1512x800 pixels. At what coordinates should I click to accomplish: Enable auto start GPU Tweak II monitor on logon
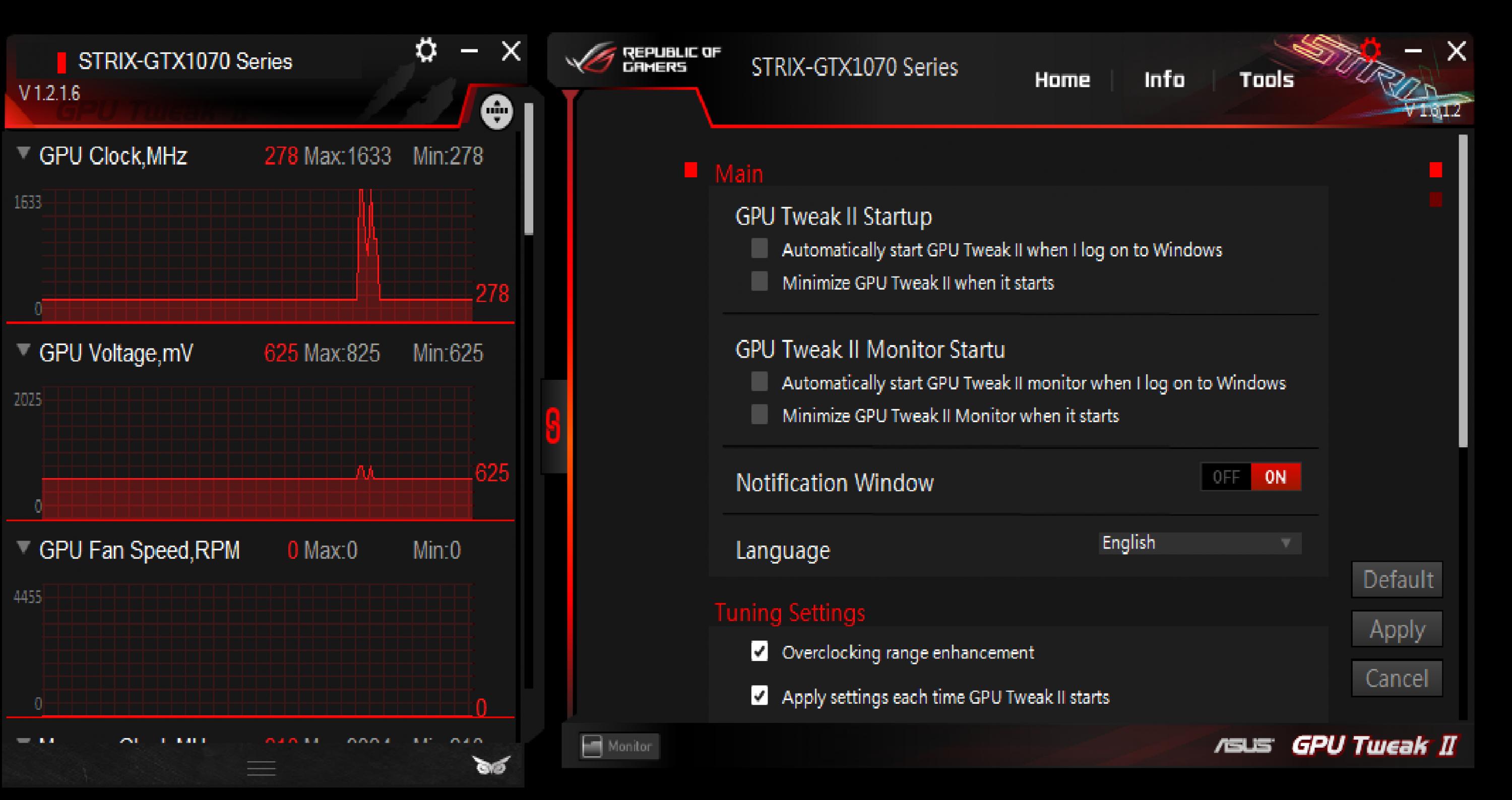(x=760, y=381)
